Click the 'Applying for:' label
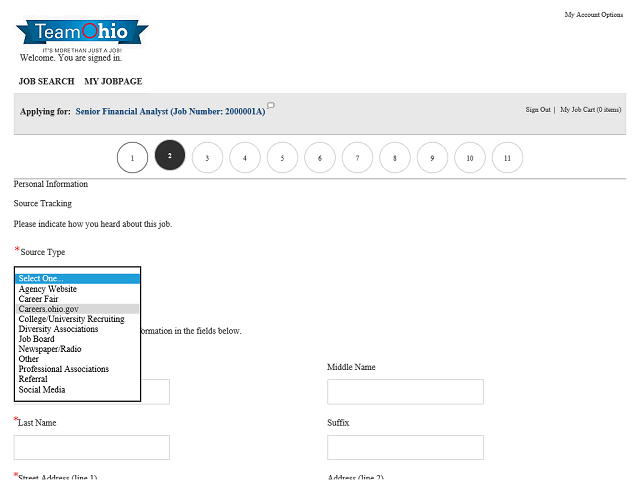 (x=45, y=111)
